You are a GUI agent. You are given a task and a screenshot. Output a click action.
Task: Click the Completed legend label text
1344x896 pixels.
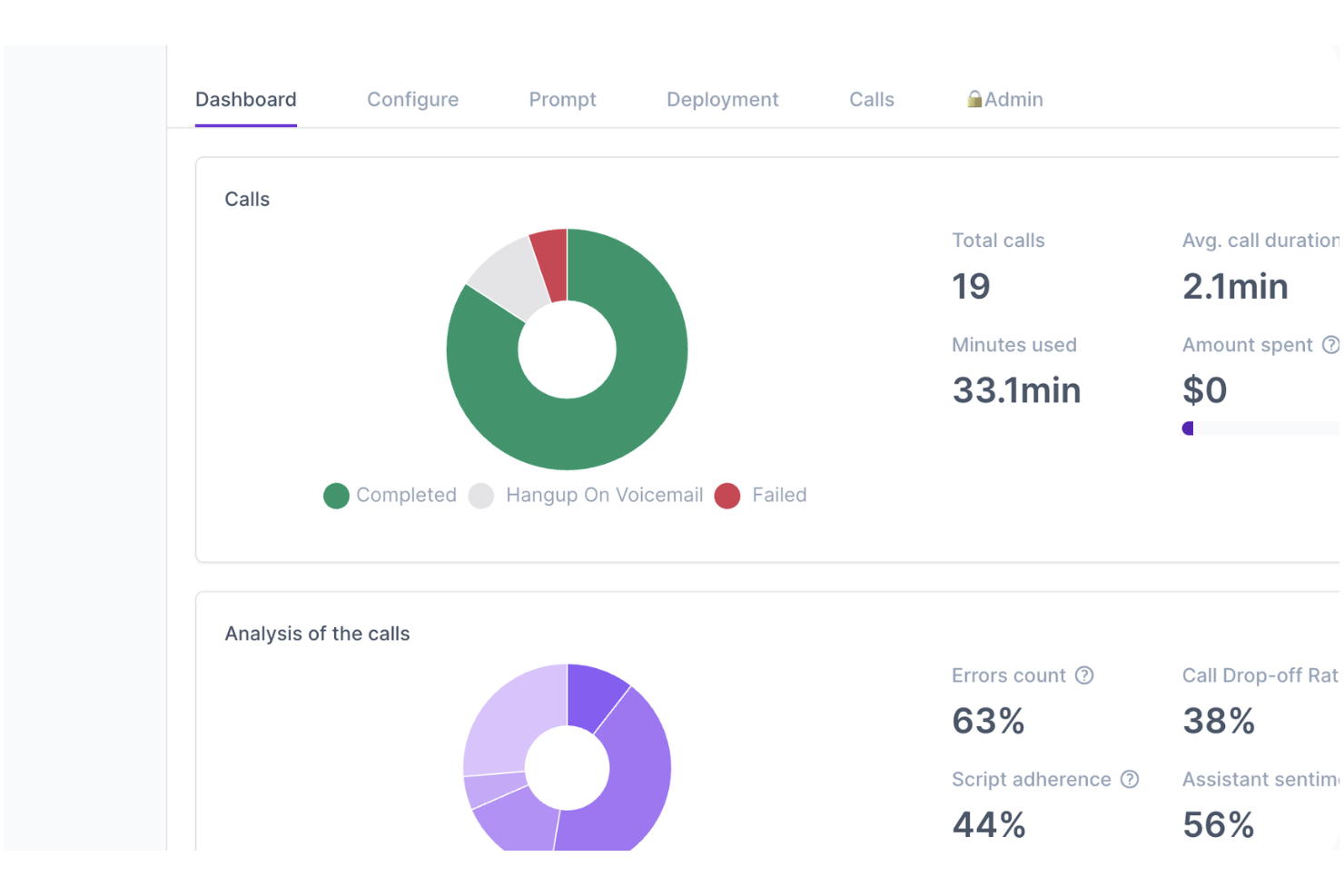[406, 495]
